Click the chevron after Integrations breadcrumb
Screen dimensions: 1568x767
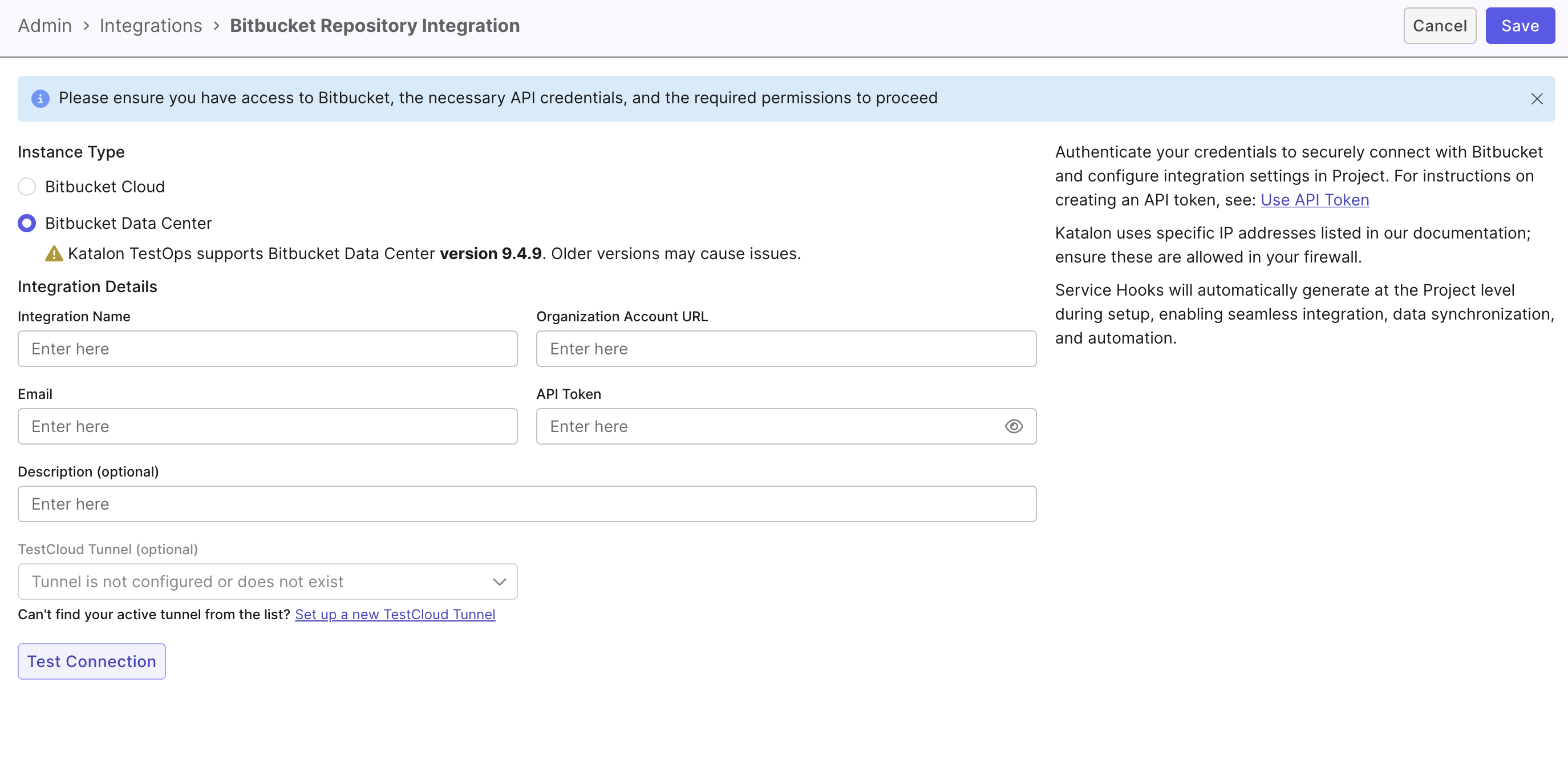coord(216,26)
